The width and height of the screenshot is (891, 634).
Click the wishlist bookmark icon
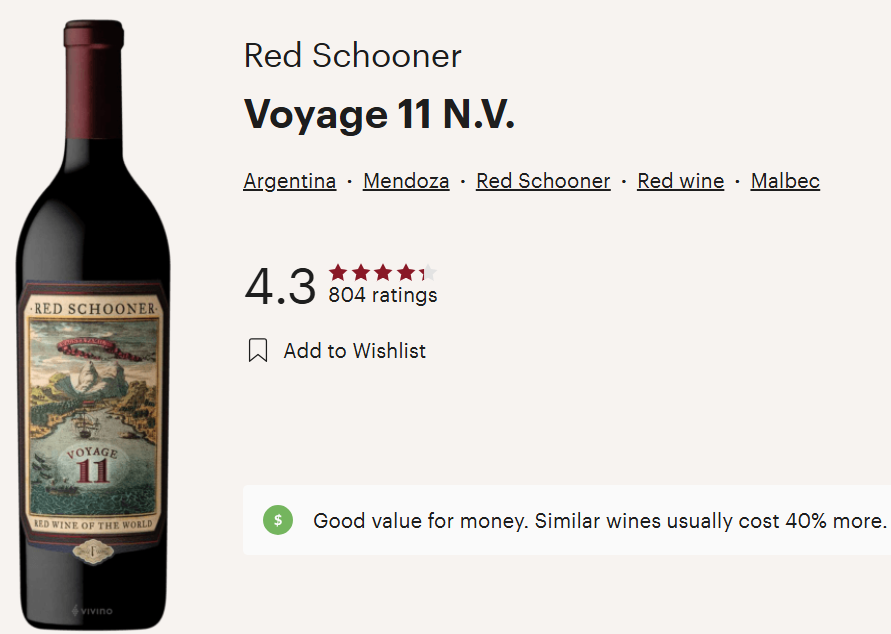pos(258,351)
